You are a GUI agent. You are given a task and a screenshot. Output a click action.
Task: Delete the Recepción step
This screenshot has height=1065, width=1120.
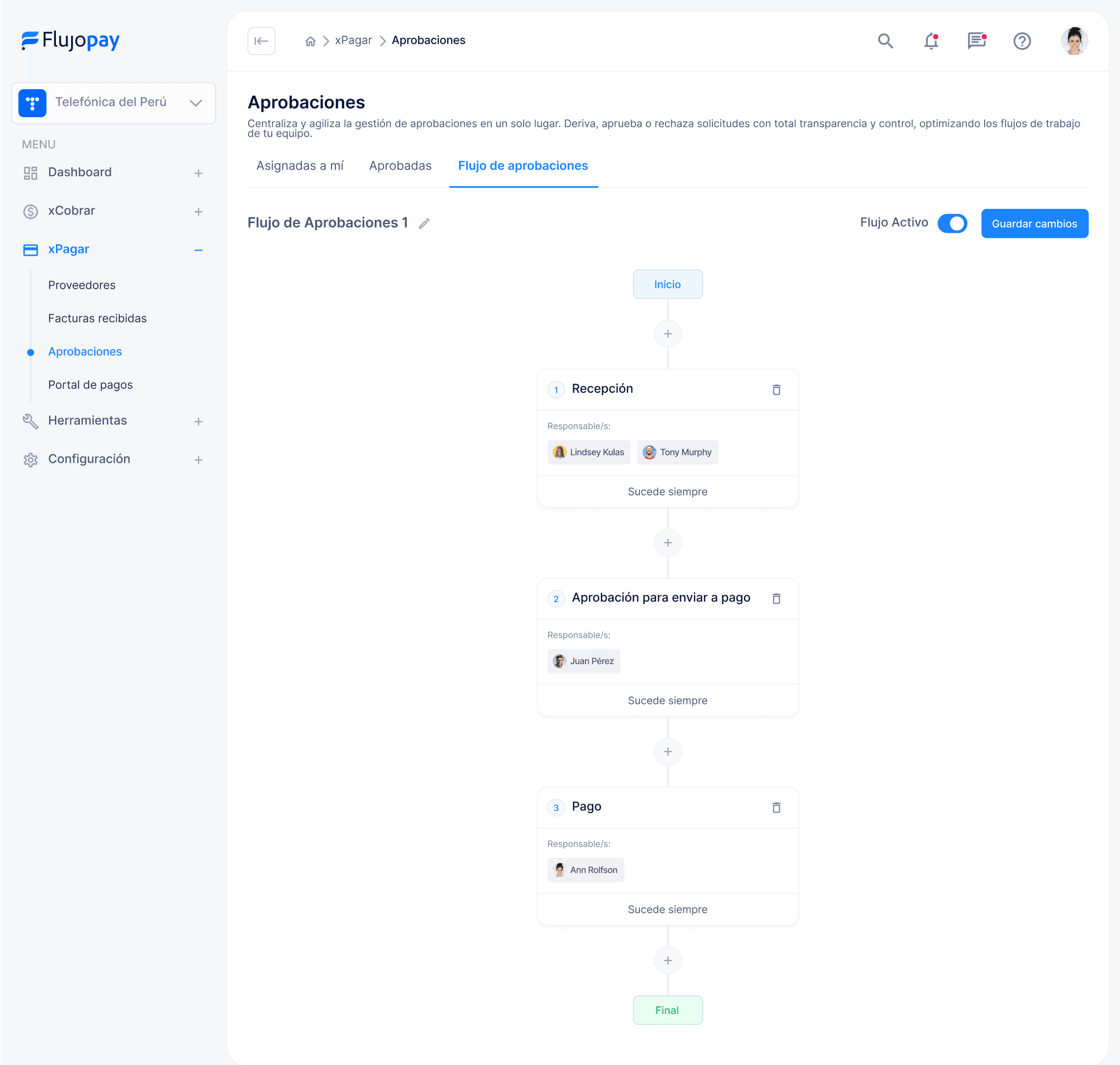click(x=776, y=389)
